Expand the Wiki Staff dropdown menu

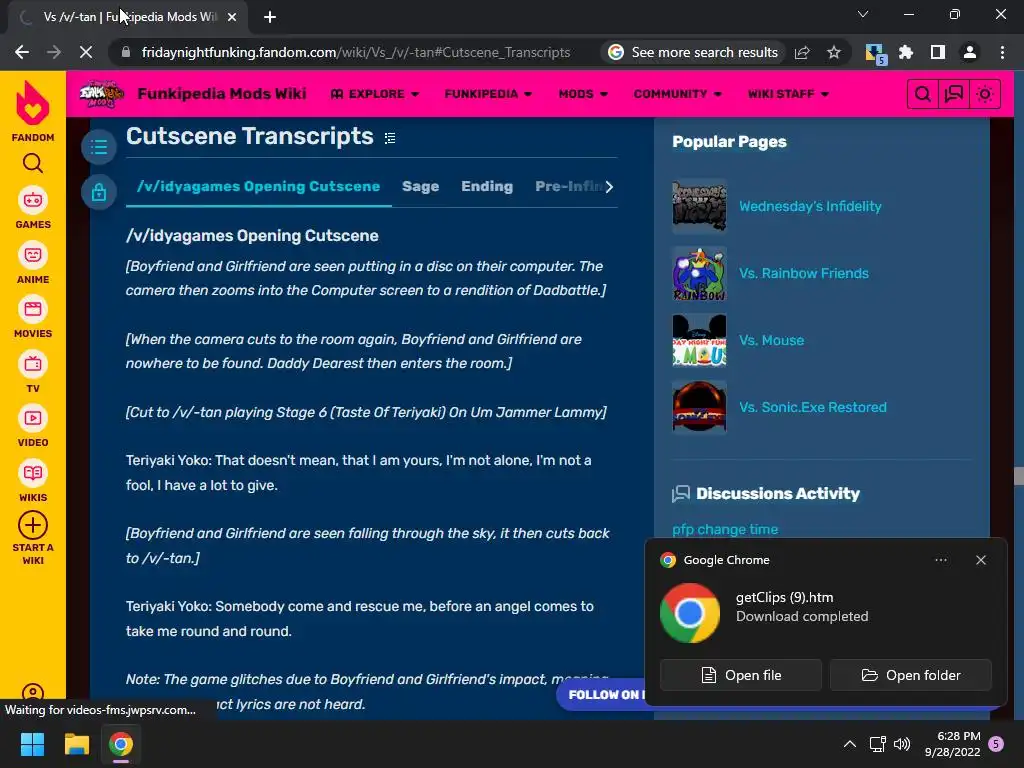point(788,94)
